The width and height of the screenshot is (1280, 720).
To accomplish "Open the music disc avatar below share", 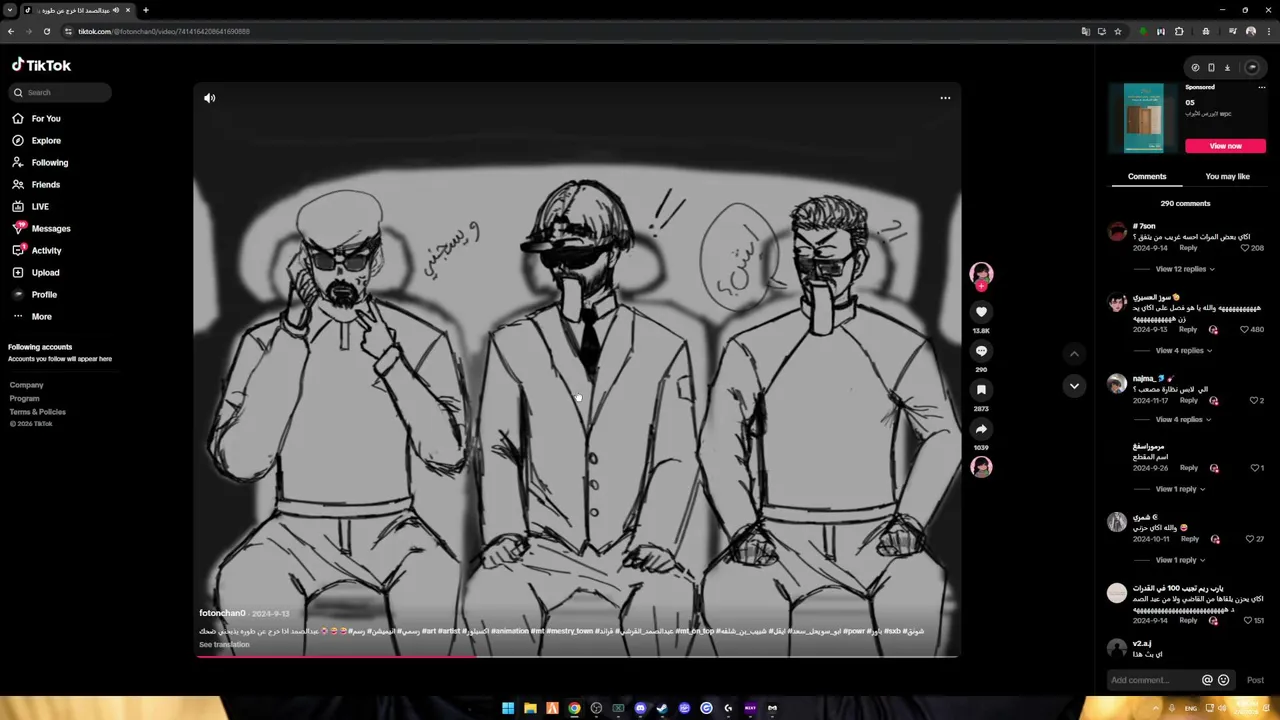I will [981, 467].
